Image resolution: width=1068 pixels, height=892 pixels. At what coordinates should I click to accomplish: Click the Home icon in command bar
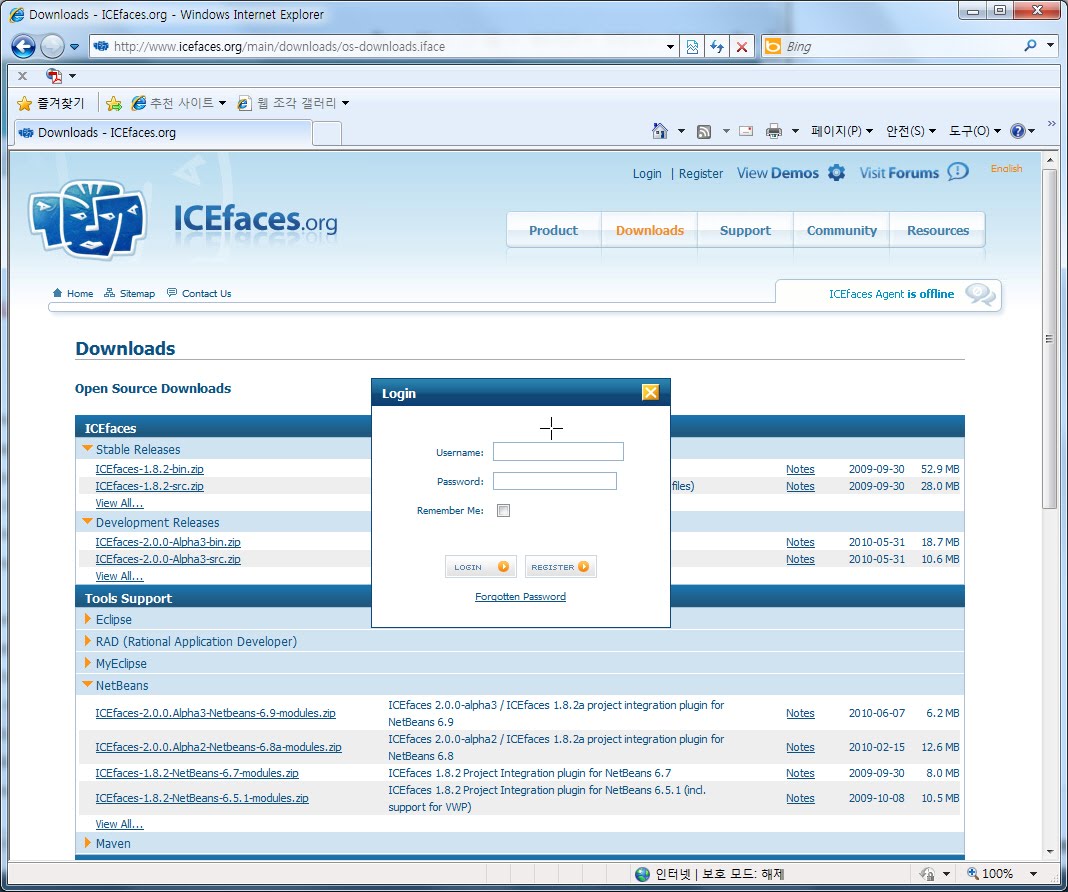coord(659,131)
